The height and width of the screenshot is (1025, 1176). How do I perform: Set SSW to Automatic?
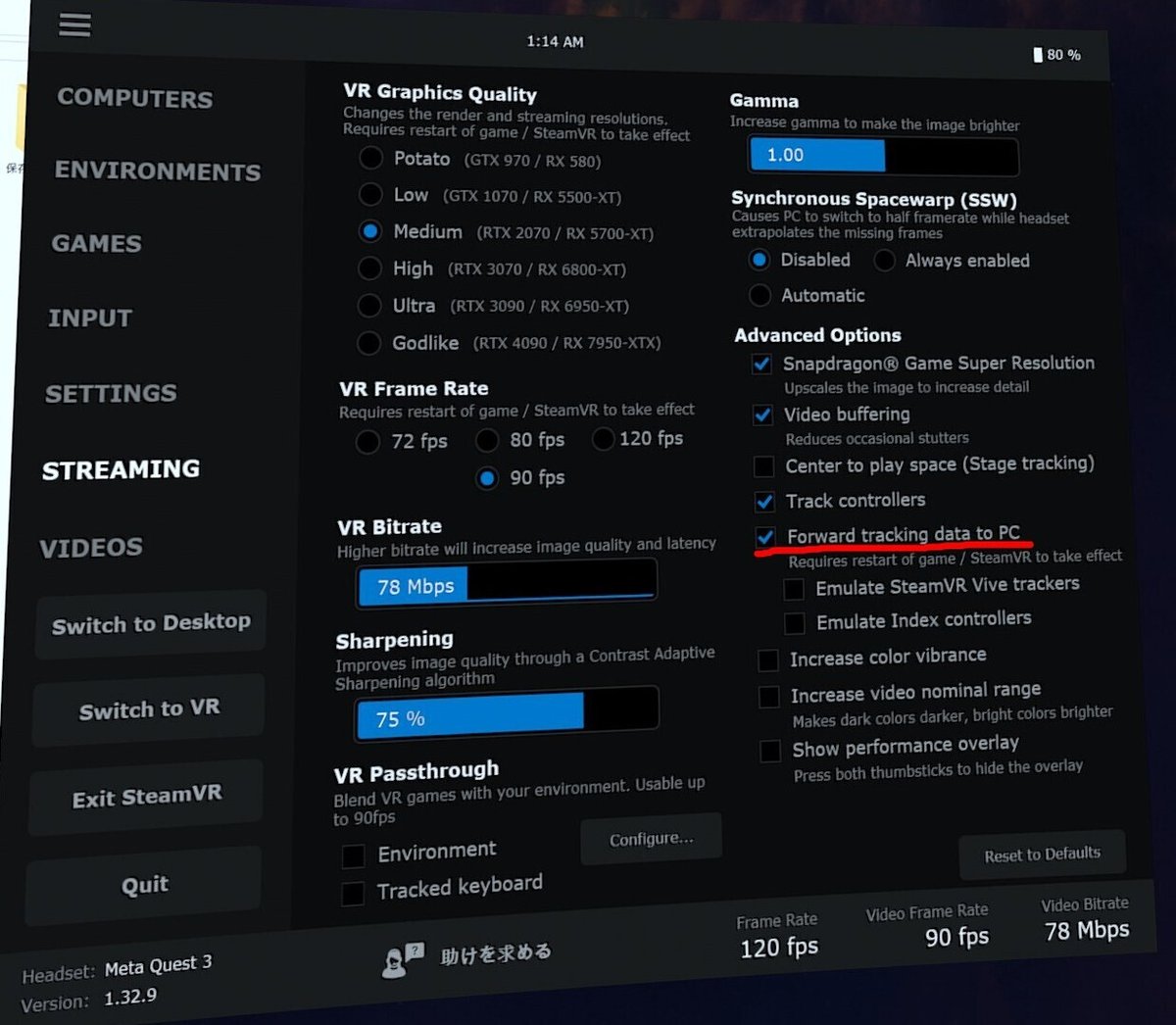click(x=759, y=295)
